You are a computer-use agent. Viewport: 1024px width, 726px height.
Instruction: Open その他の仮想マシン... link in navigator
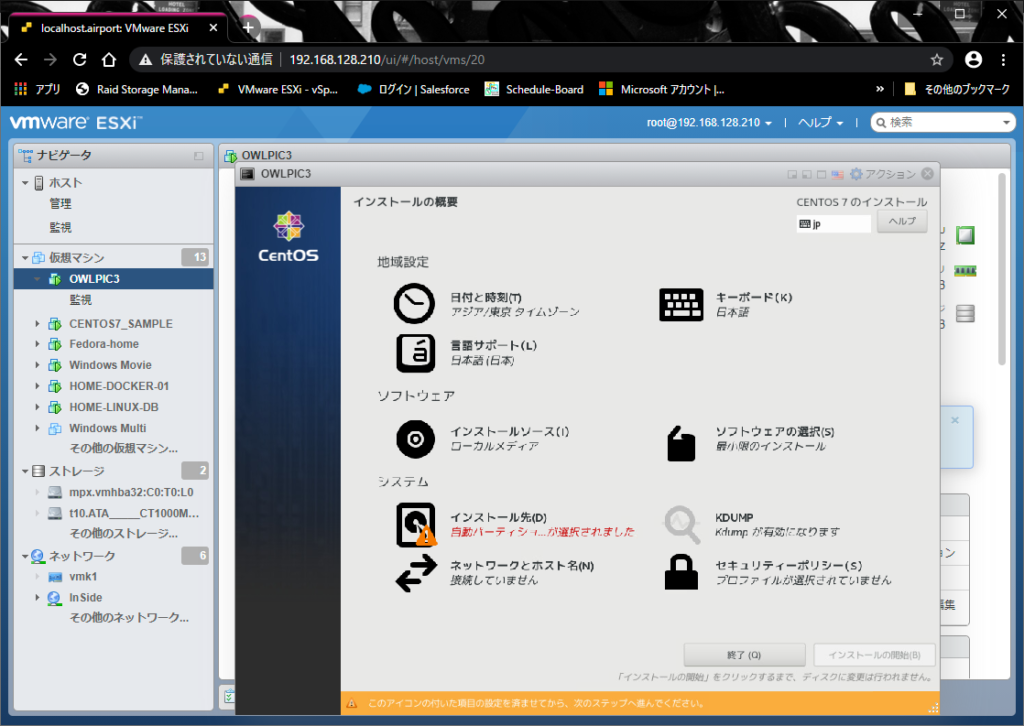[x=123, y=449]
